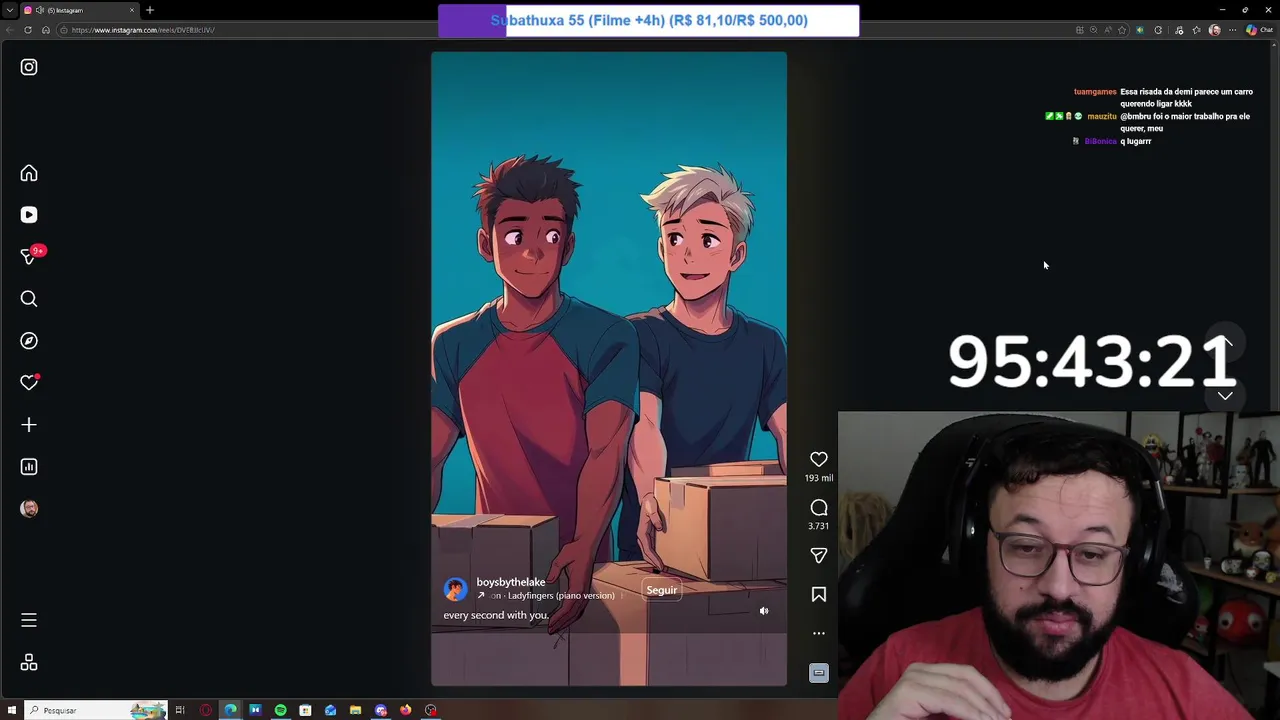Open Spotify from the taskbar

(280, 710)
